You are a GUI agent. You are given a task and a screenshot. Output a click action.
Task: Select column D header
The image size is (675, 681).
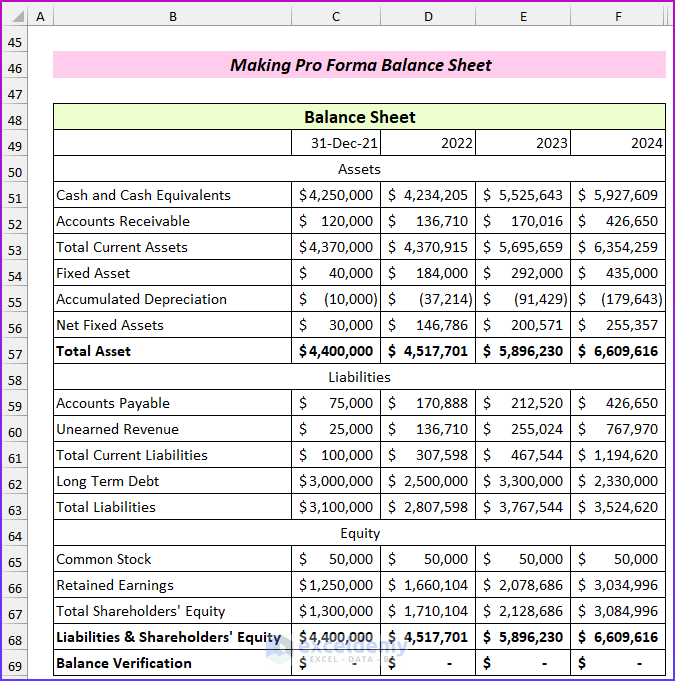point(428,17)
